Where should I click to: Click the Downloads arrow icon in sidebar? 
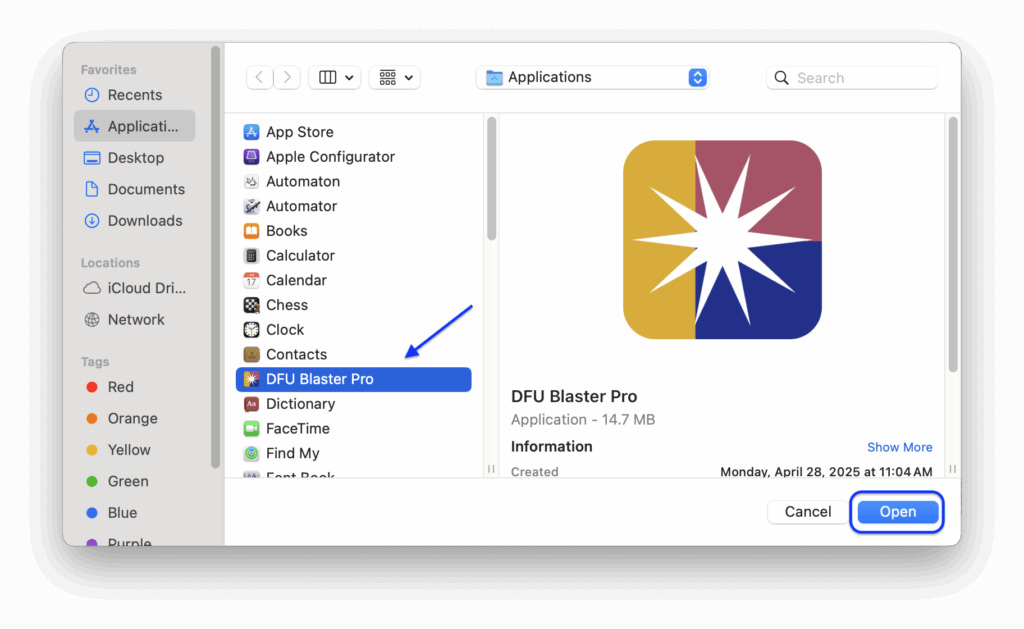[92, 221]
